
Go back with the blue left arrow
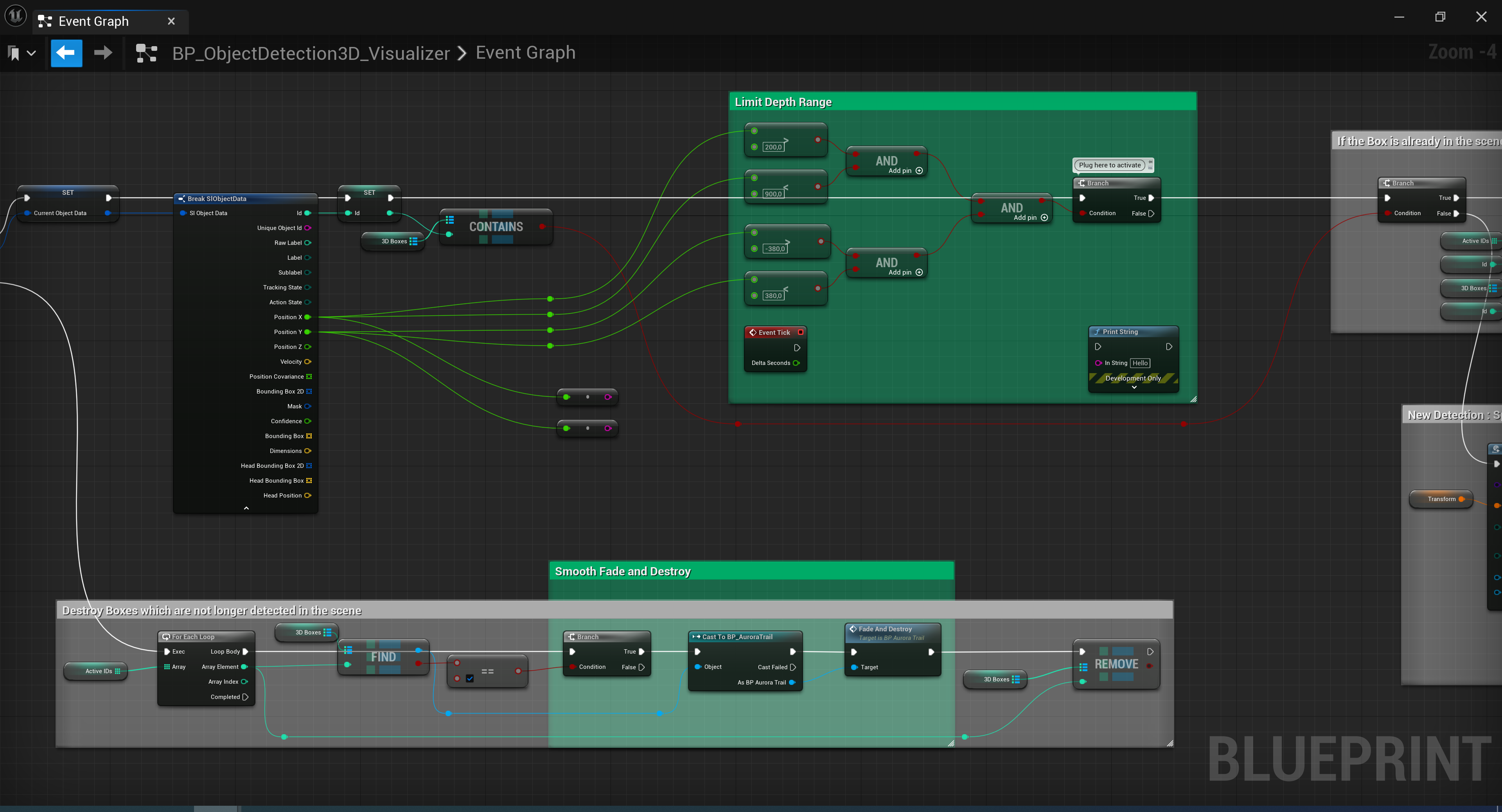(66, 53)
